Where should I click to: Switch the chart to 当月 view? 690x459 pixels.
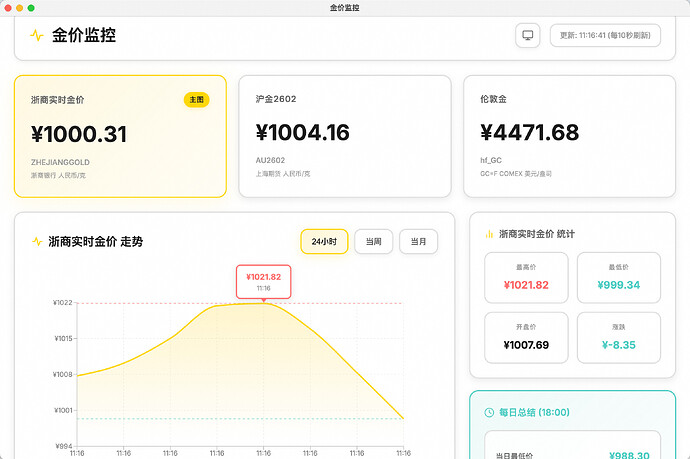(x=418, y=241)
